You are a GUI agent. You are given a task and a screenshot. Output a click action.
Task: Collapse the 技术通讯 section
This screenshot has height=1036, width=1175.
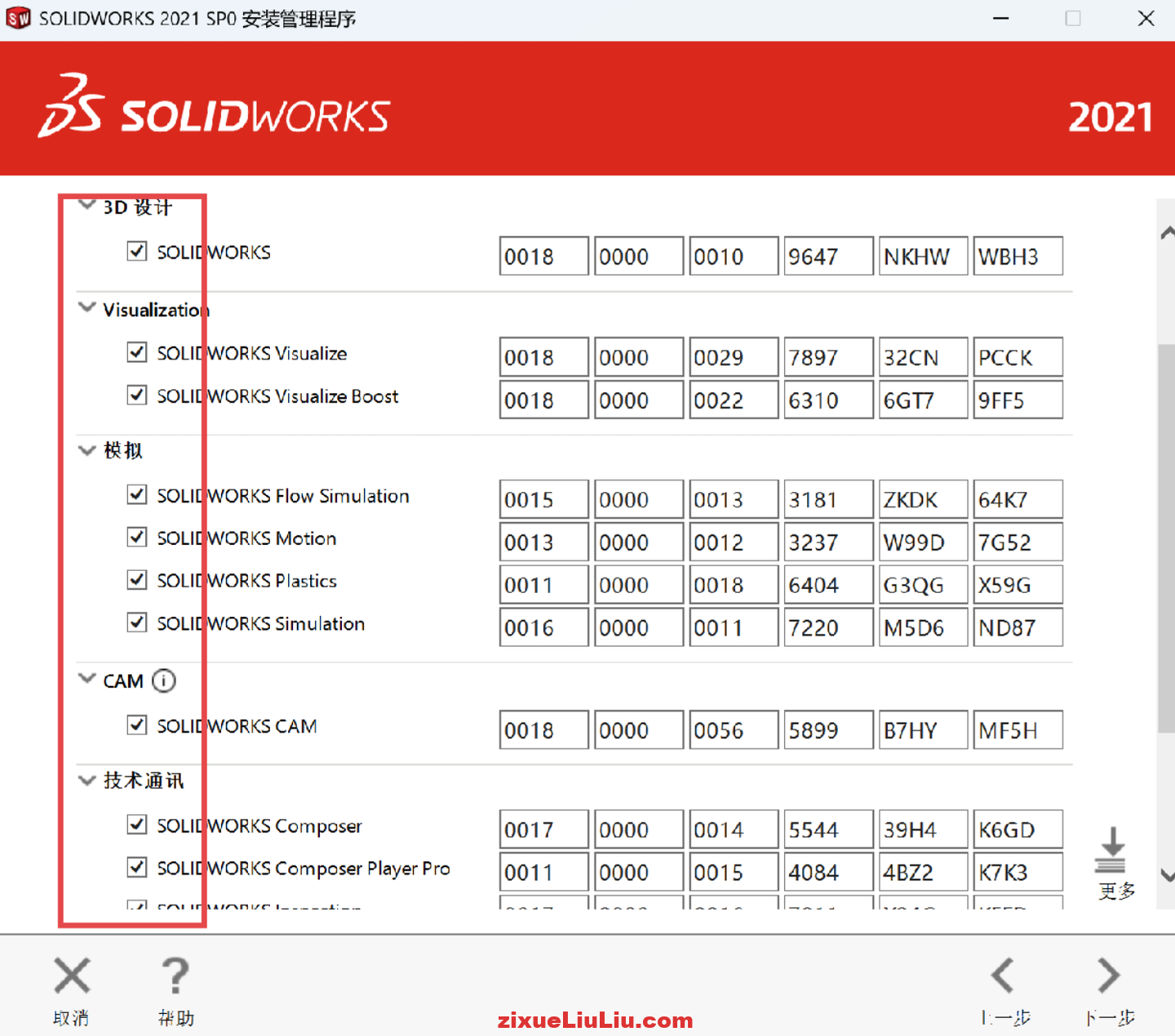pyautogui.click(x=86, y=780)
